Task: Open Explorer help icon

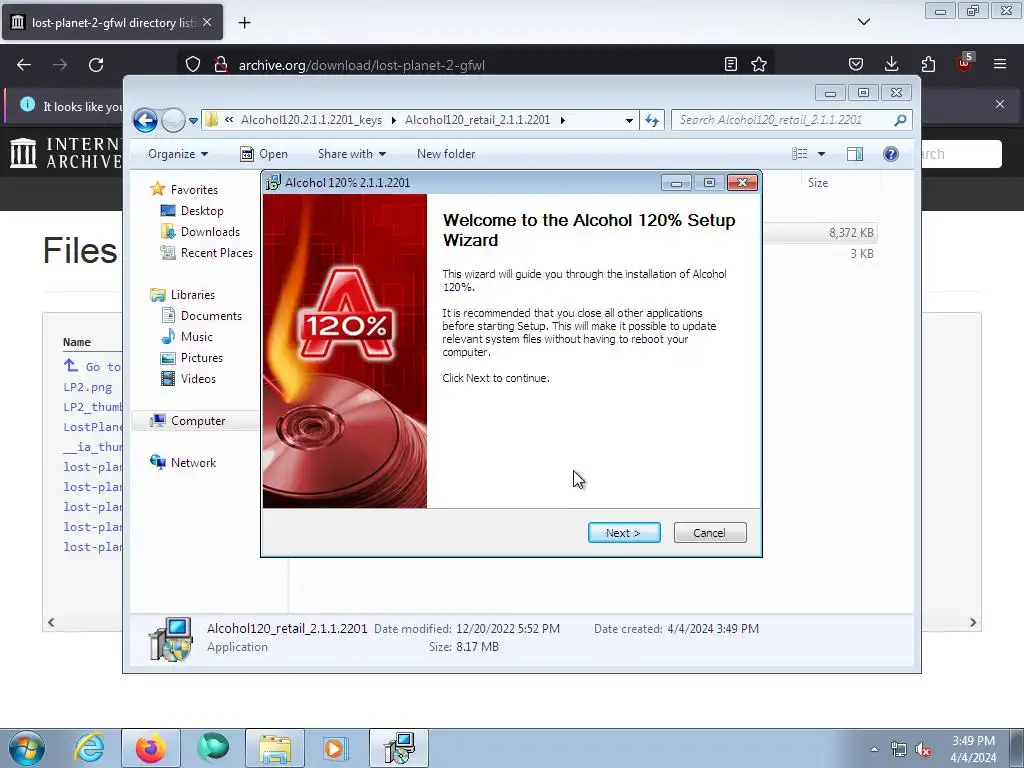Action: [x=891, y=154]
